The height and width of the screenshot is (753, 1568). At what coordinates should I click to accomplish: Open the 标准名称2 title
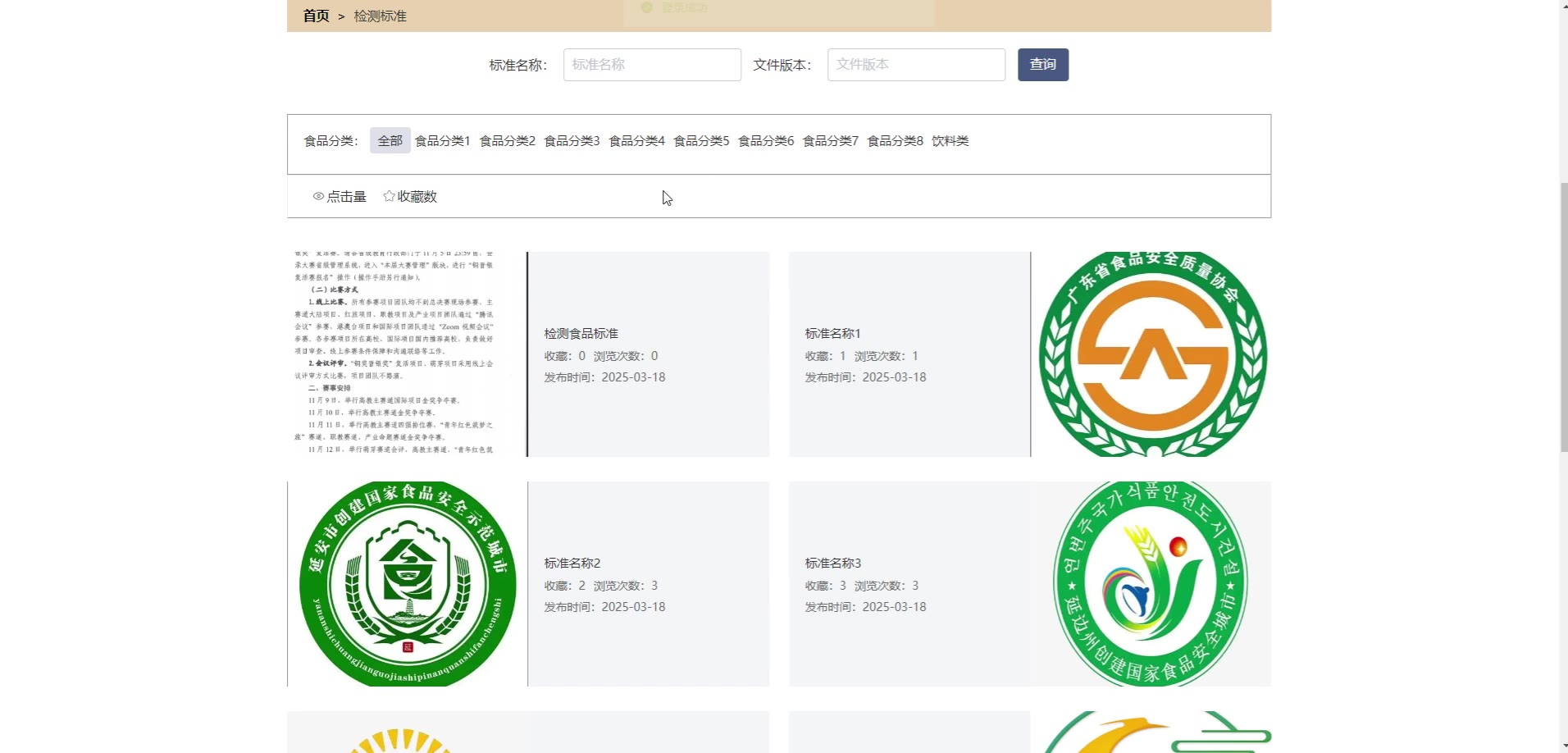click(572, 564)
